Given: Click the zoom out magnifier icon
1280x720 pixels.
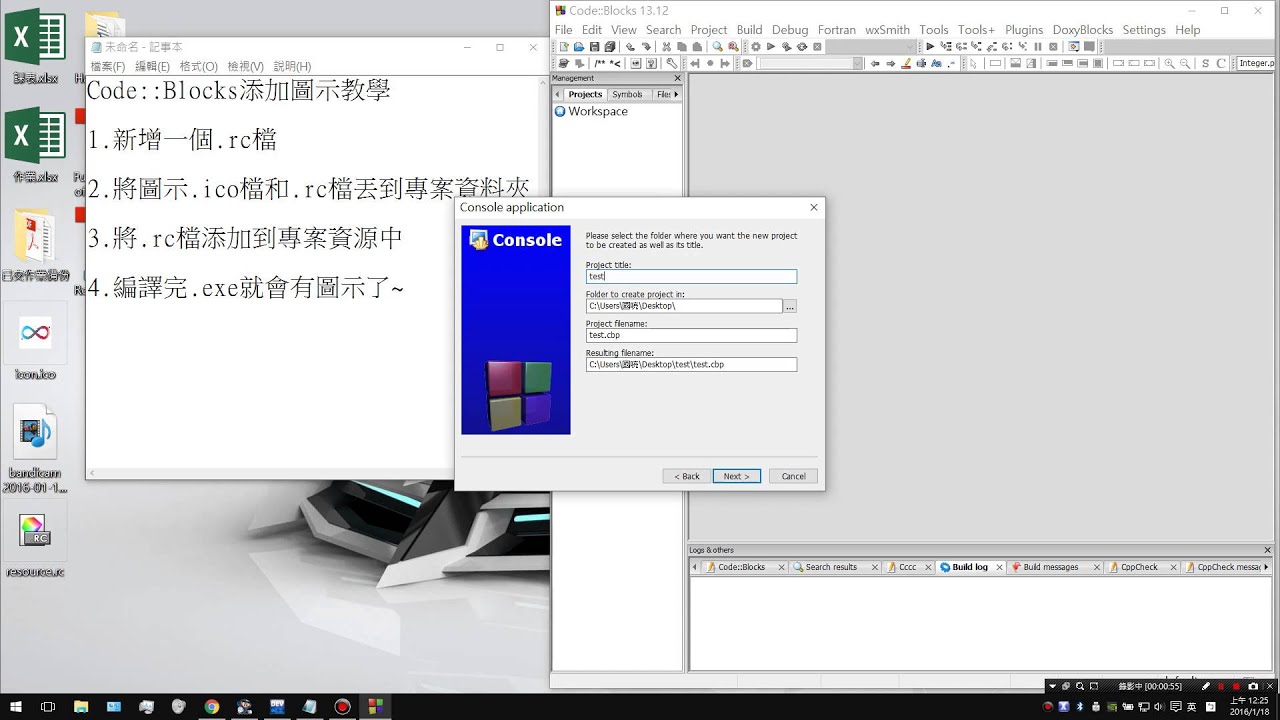Looking at the screenshot, I should 1185,63.
